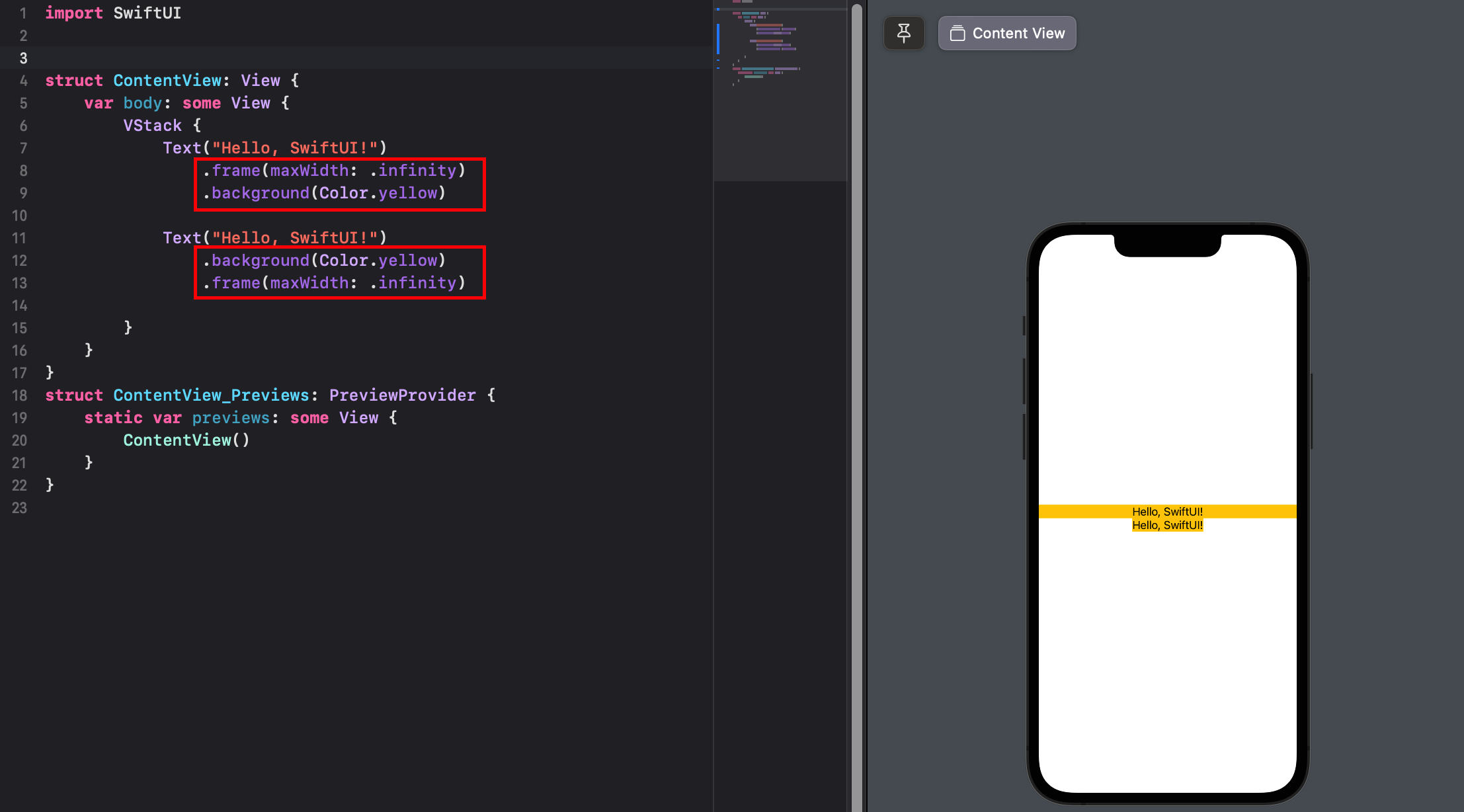Viewport: 1464px width, 812px height.
Task: Click the VStack keyword on line 6
Action: pyautogui.click(x=152, y=126)
